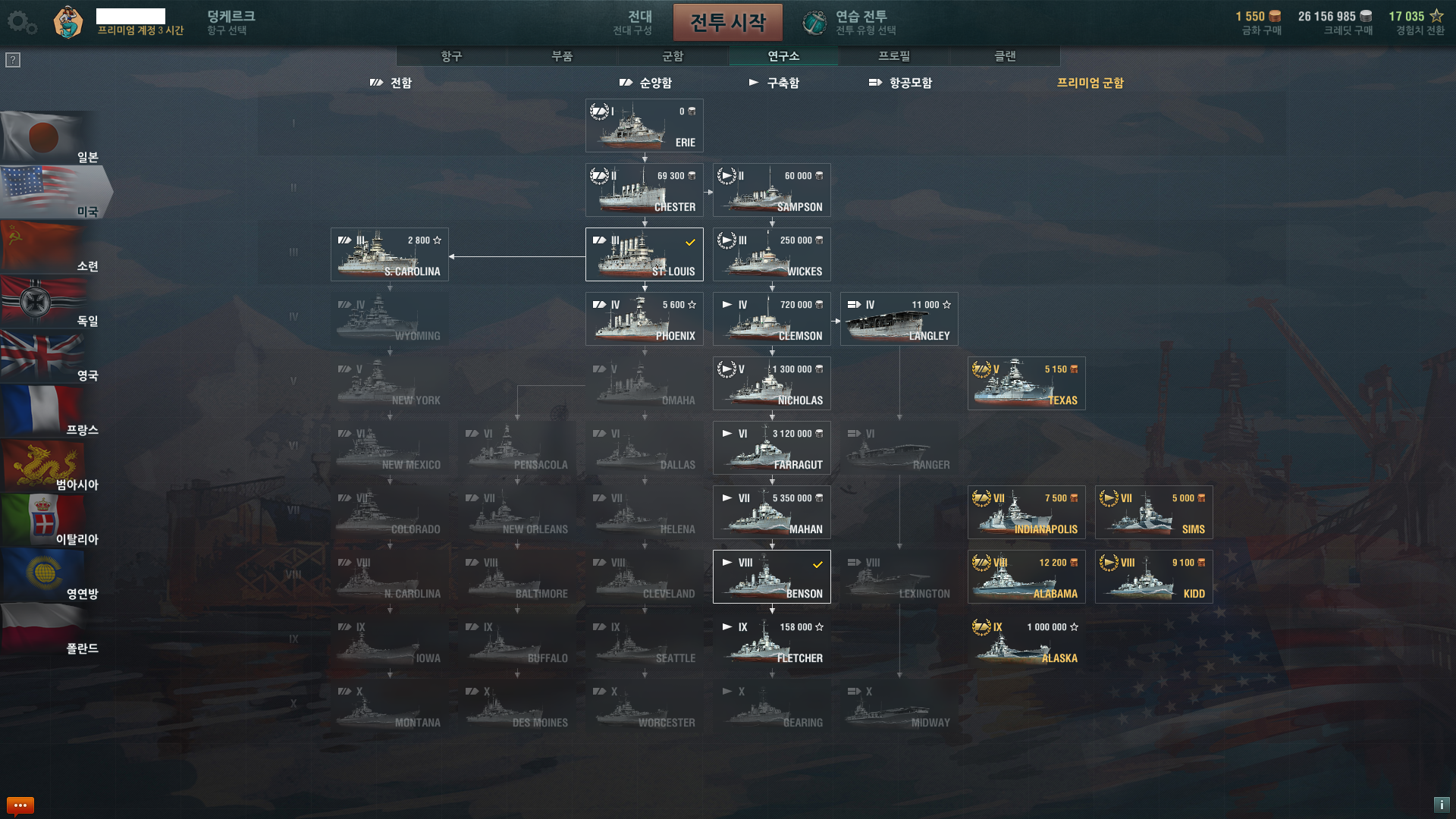
Task: Select the researched St. Louis cruiser
Action: [645, 255]
